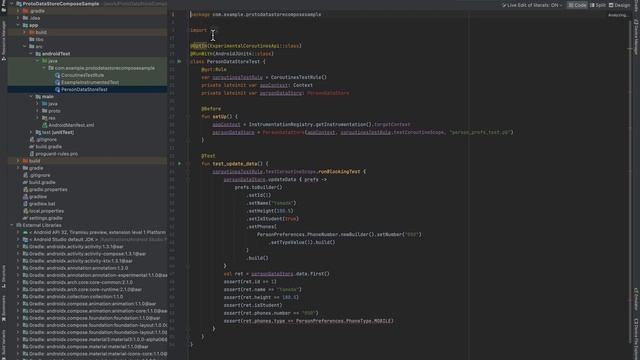Run test_update_data from gutter run icon
Viewport: 640px width, 360px height.
[x=179, y=164]
